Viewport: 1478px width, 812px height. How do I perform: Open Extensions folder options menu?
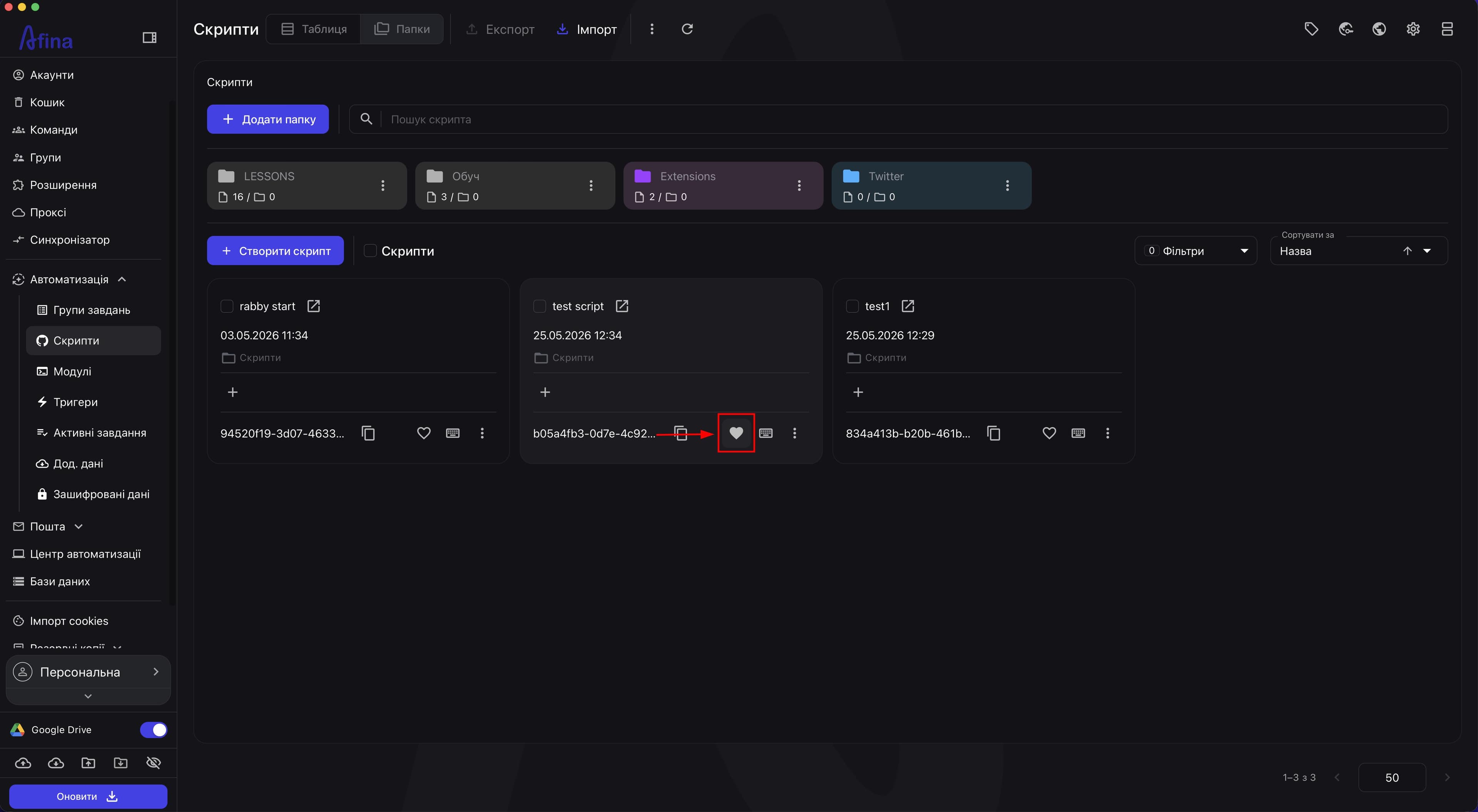pyautogui.click(x=799, y=185)
